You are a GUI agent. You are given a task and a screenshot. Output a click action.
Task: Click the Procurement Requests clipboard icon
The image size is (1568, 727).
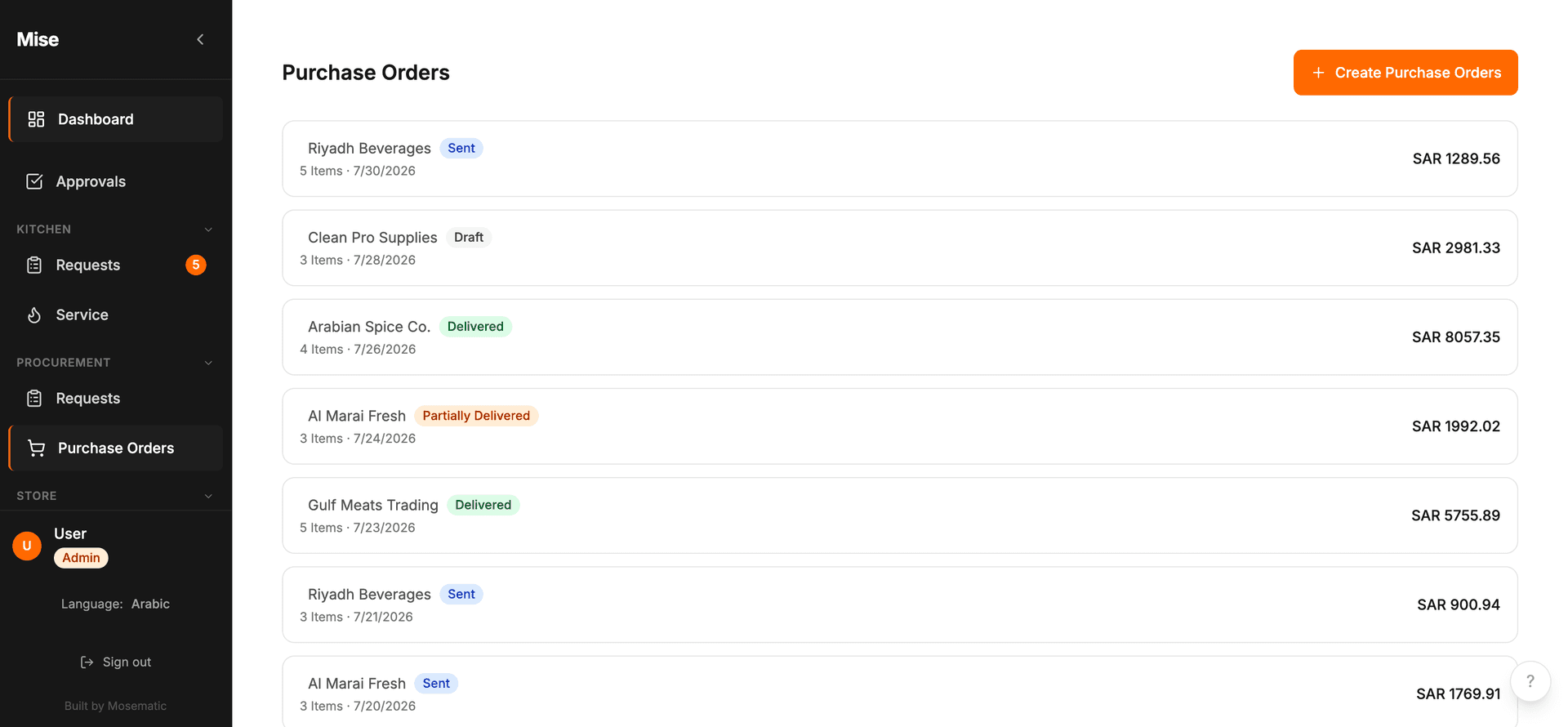click(34, 398)
